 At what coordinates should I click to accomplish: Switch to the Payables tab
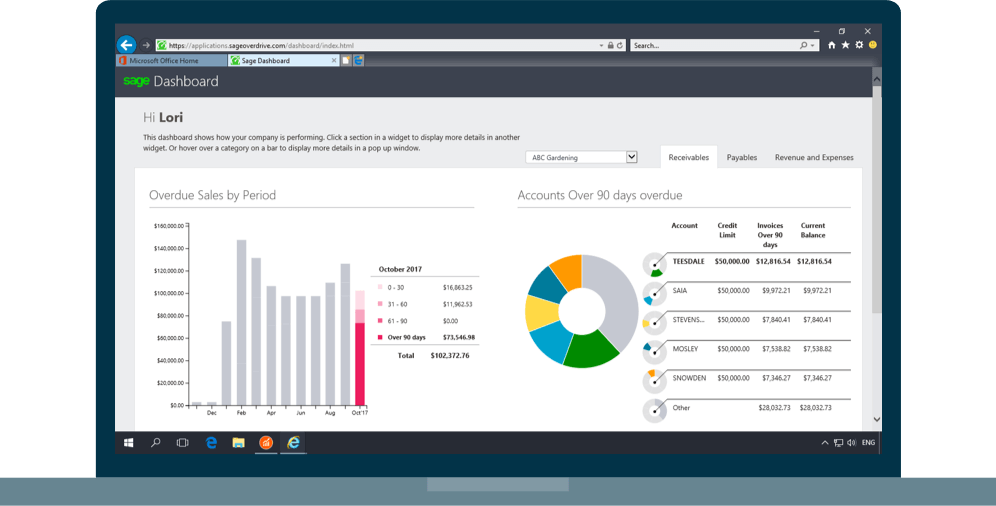click(x=741, y=157)
